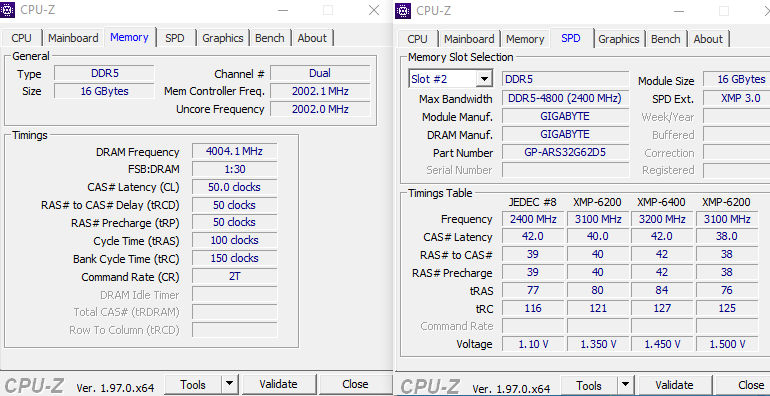
Task: Select the Graphics tab in right window
Action: click(619, 39)
